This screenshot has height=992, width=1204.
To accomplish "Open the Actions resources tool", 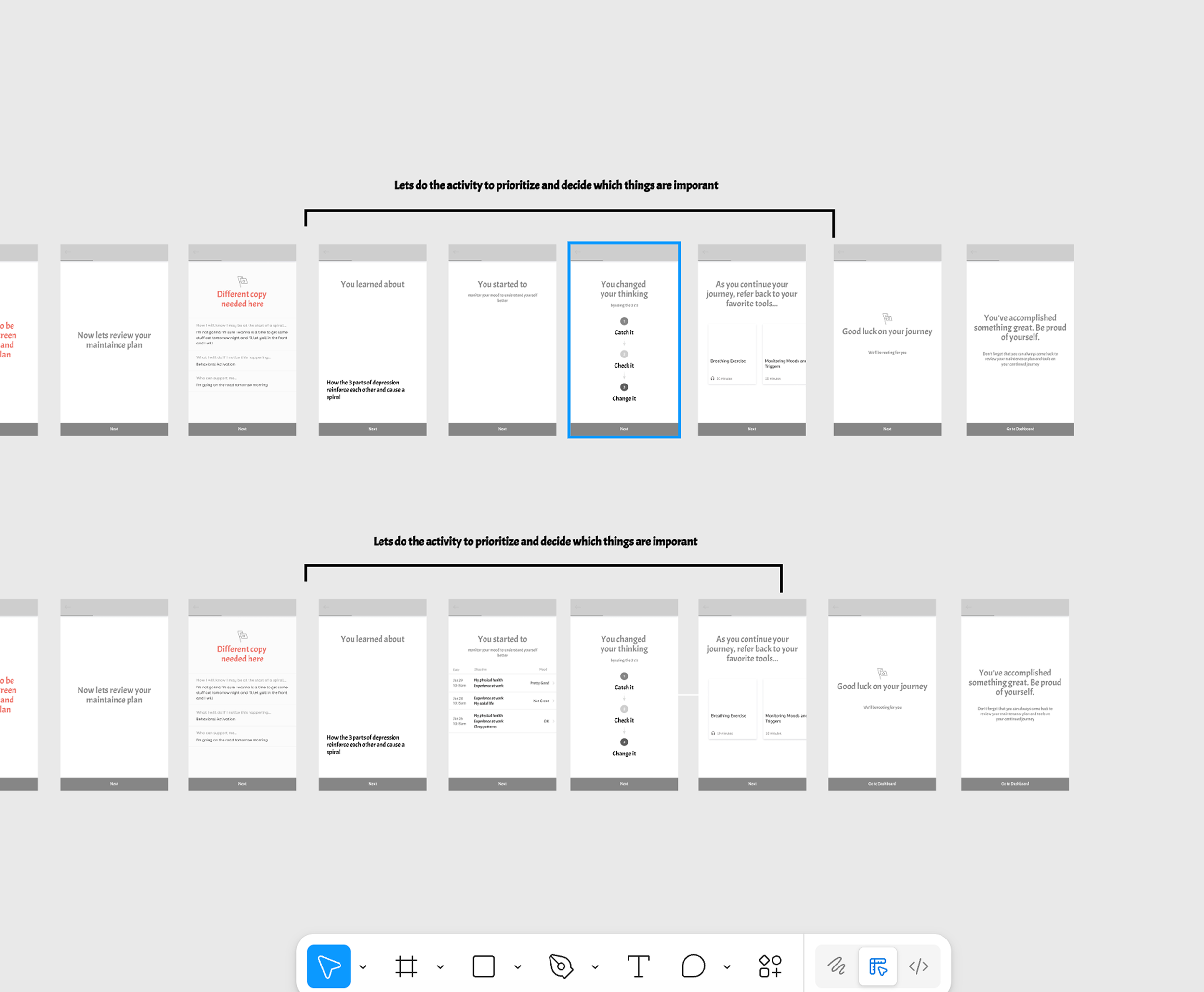I will click(770, 966).
